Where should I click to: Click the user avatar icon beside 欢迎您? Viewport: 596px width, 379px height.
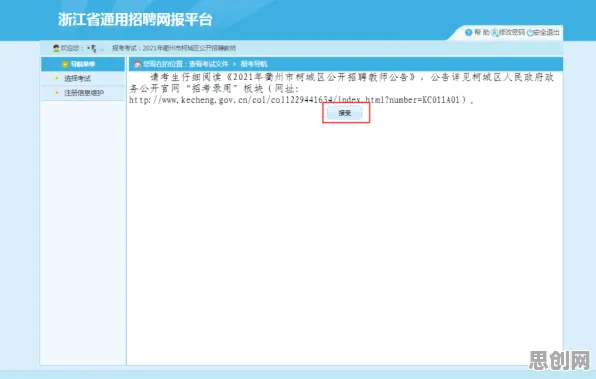click(56, 48)
